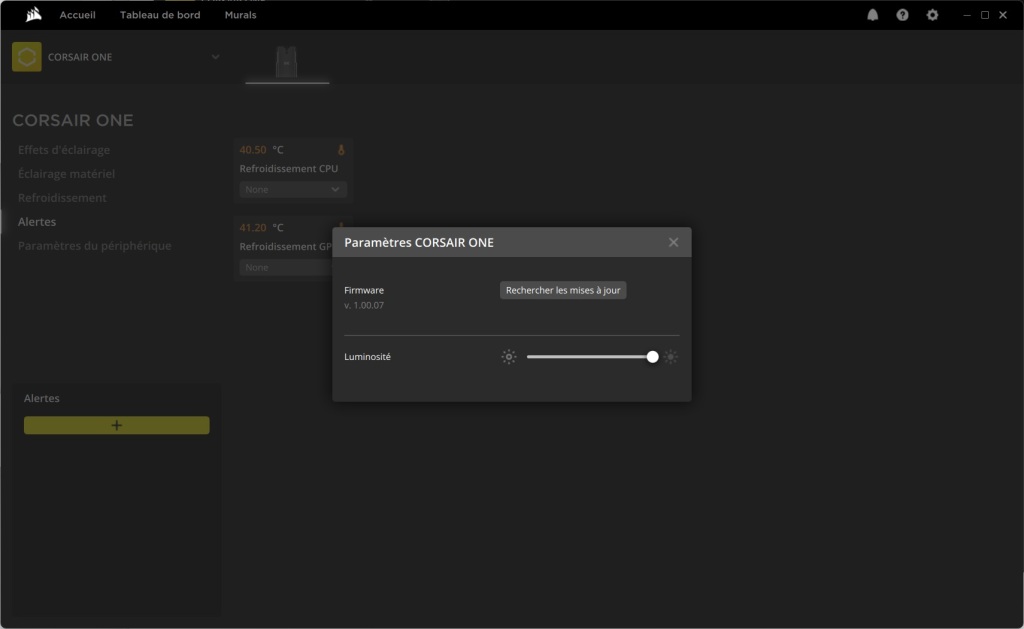Open the Refroidissement CPU None dropdown
1024x629 pixels.
tap(293, 189)
